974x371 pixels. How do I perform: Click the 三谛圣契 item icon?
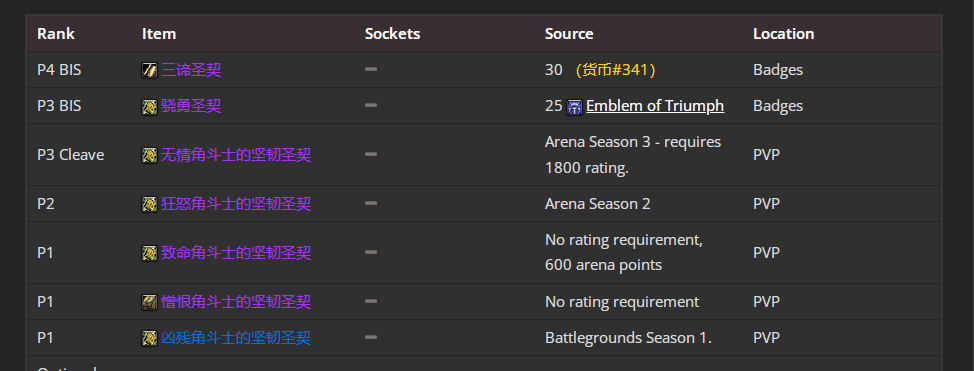click(149, 70)
